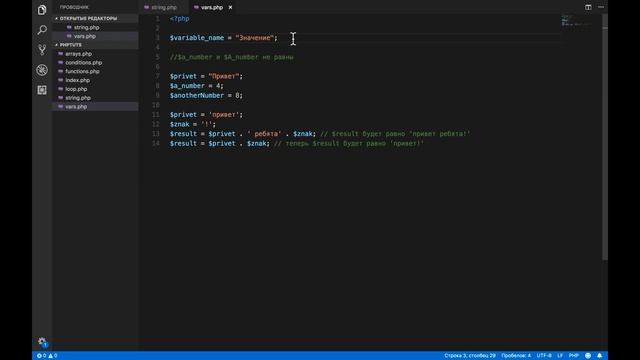The height and width of the screenshot is (360, 640).
Task: Open the Debug view in activity bar
Action: tap(42, 70)
